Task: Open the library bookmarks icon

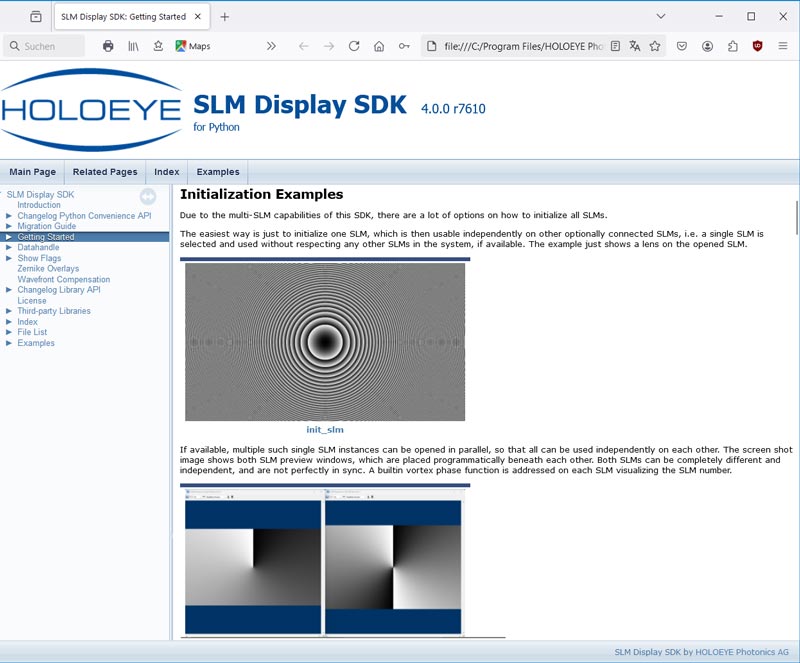Action: point(133,46)
